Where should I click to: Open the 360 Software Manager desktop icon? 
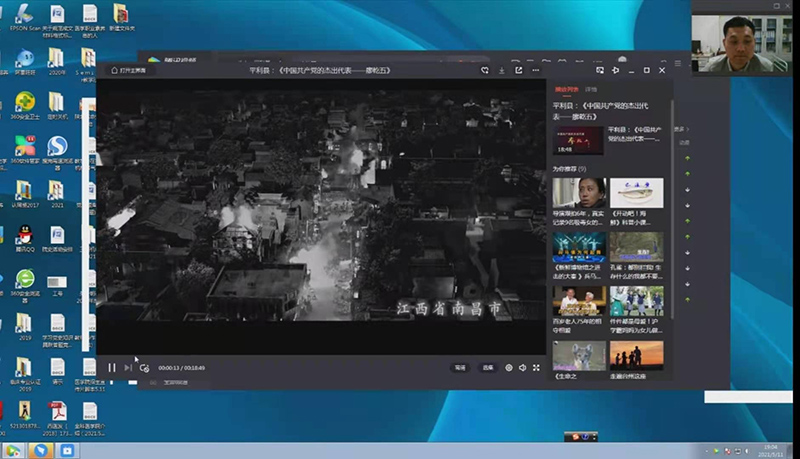click(x=24, y=149)
